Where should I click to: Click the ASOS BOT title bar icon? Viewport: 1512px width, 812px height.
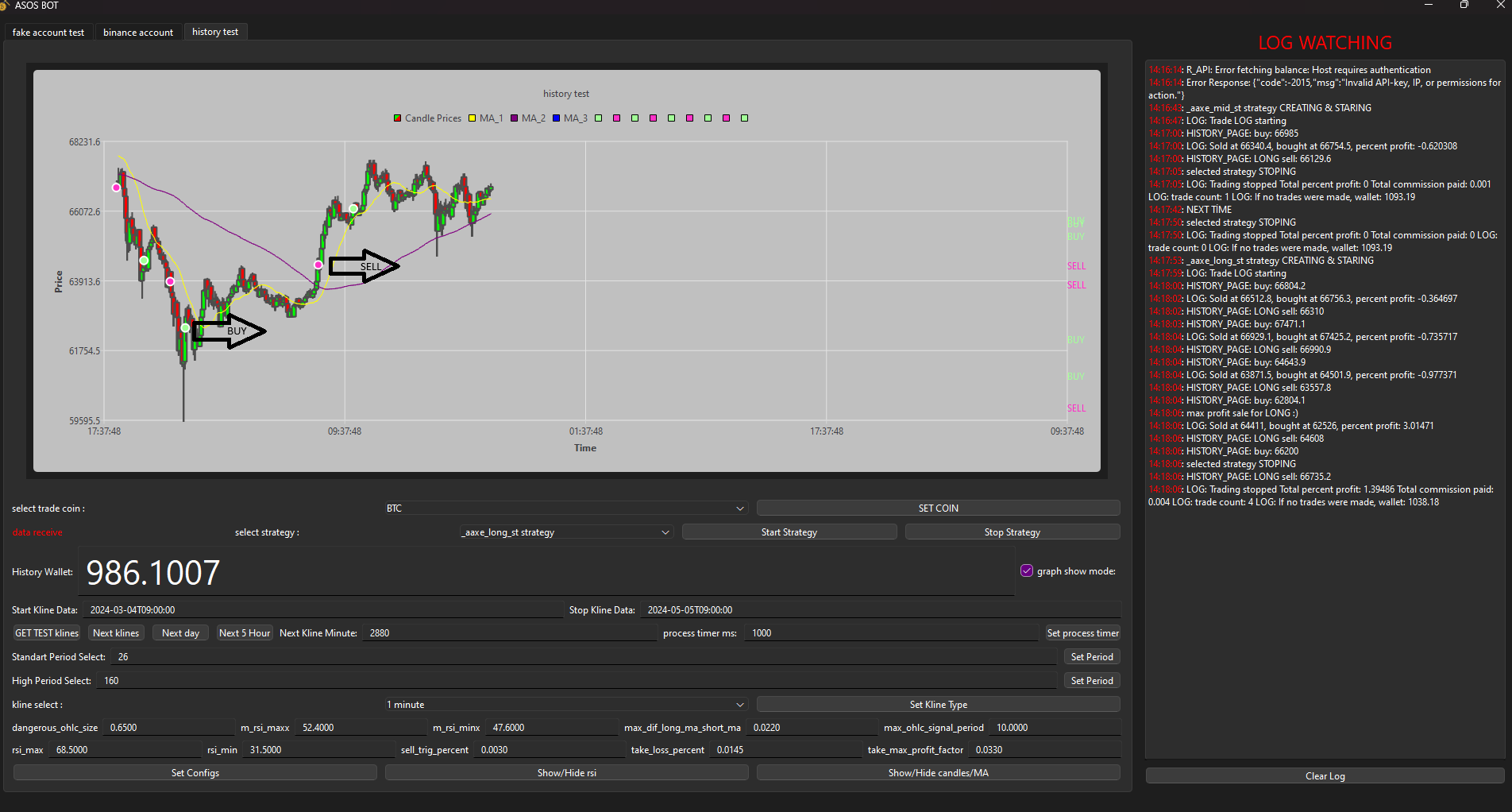(x=4, y=6)
